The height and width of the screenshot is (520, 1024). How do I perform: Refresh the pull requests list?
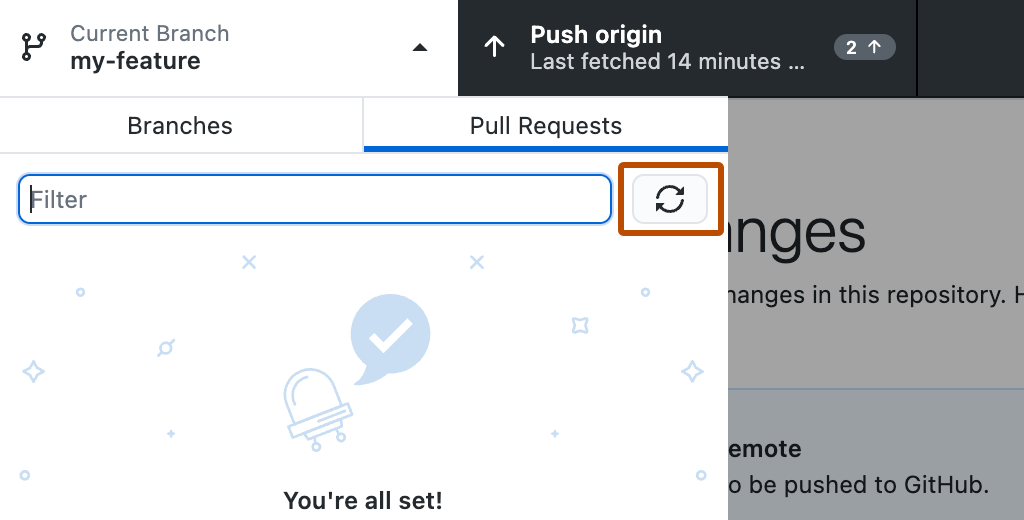(x=670, y=199)
